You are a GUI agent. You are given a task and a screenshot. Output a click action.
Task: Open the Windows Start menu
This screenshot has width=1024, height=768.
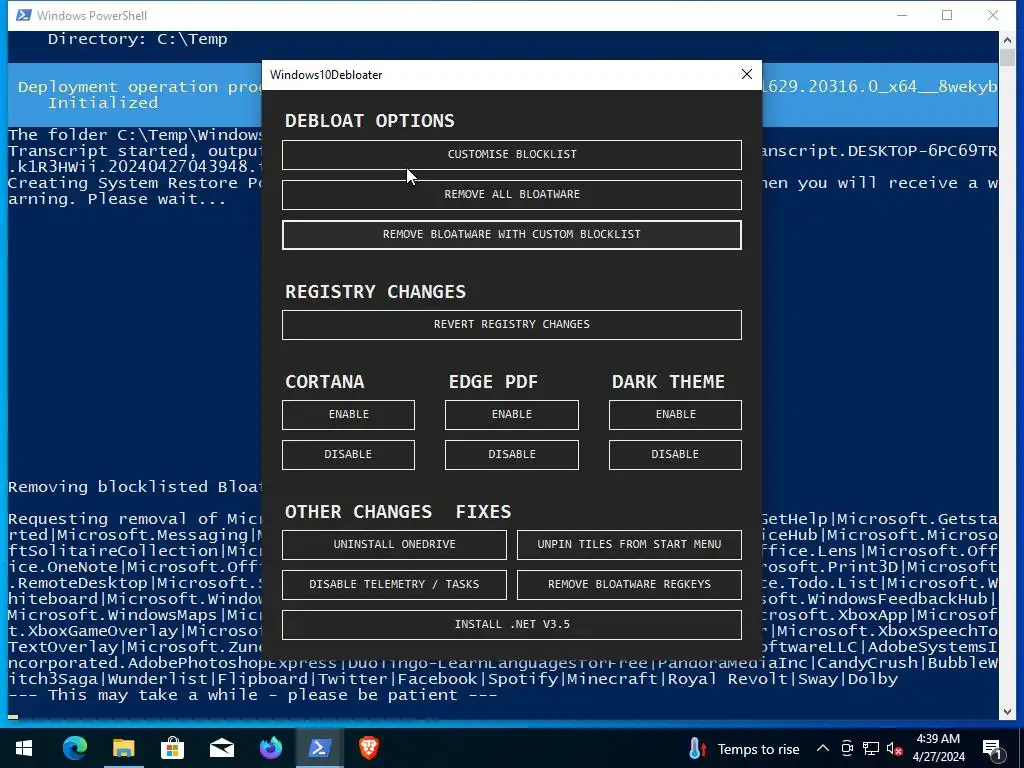(x=24, y=748)
